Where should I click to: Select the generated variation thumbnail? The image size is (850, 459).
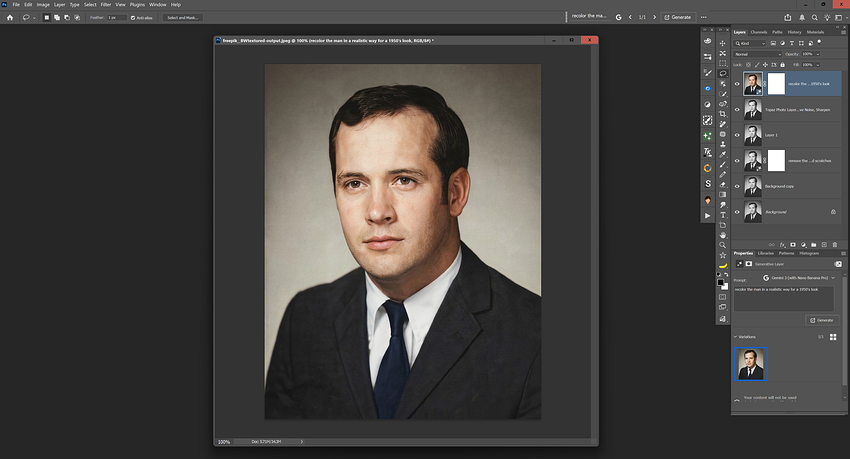tap(750, 364)
